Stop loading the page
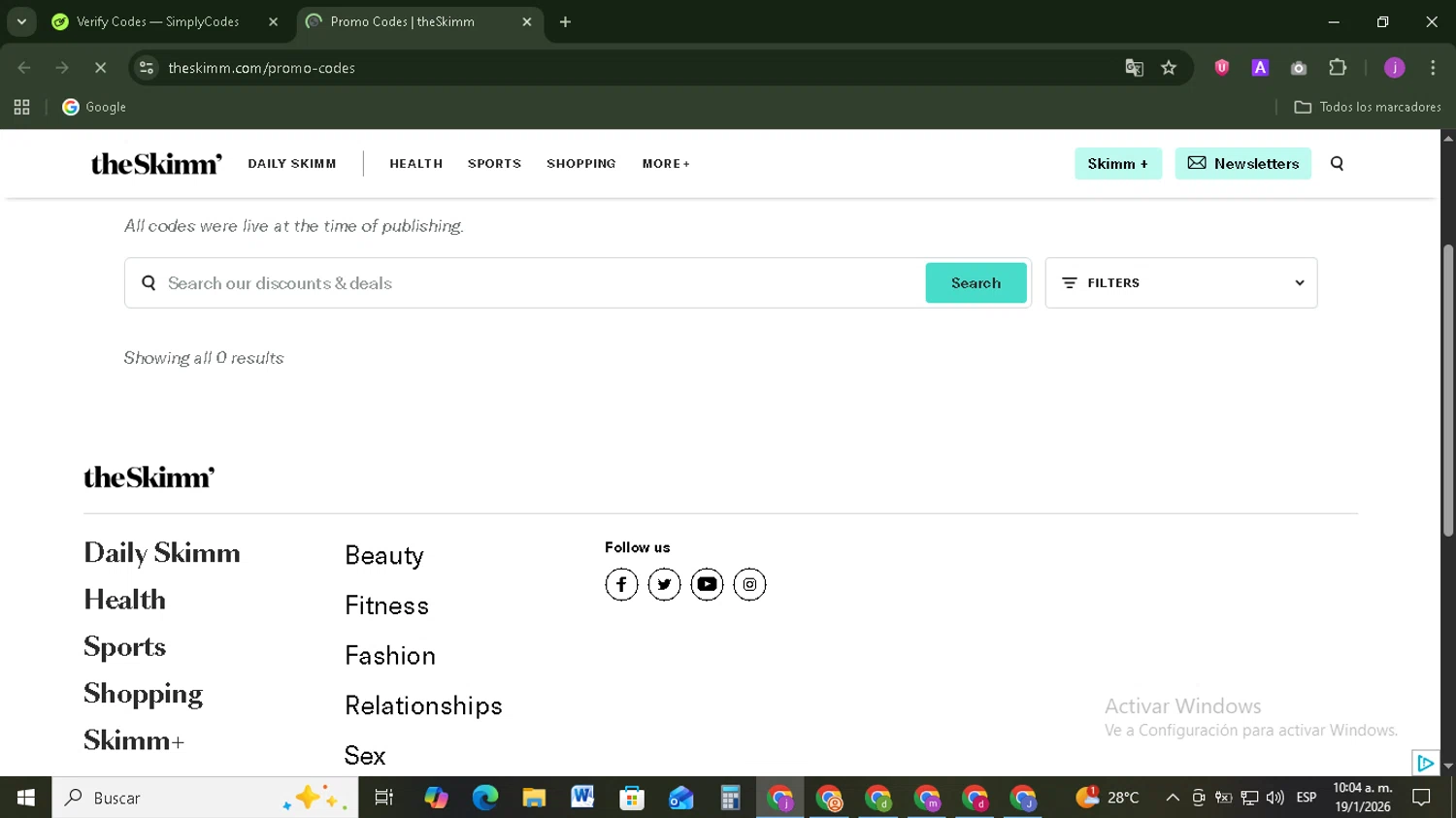This screenshot has height=818, width=1456. (x=100, y=68)
